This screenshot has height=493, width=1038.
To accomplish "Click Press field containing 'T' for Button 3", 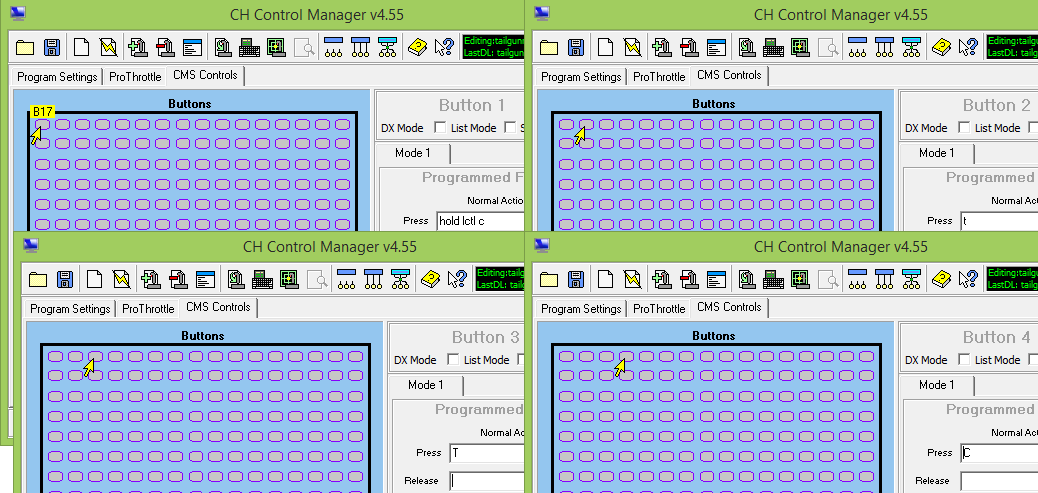I will 487,453.
